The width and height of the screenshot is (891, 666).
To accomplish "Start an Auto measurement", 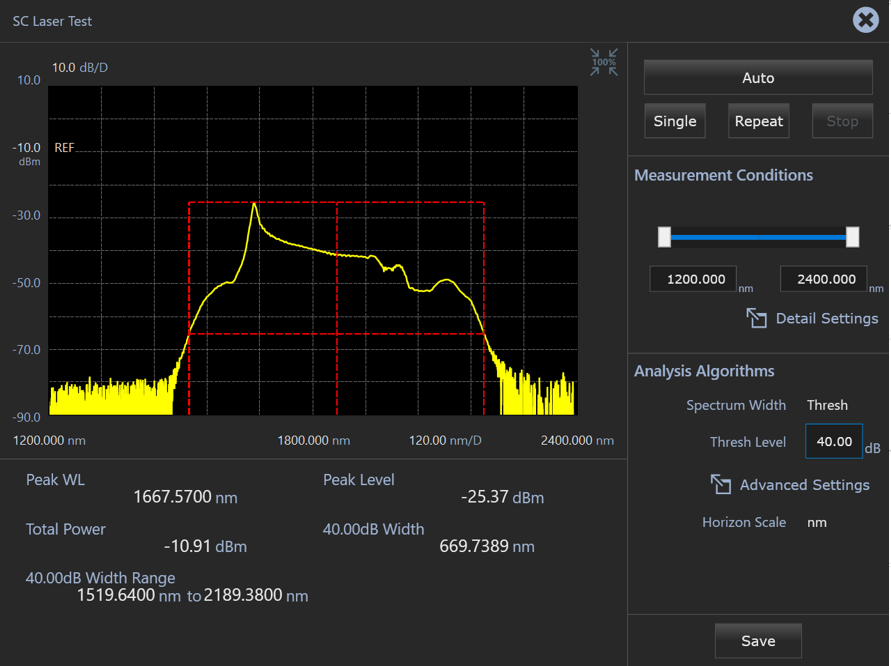I will tap(757, 77).
